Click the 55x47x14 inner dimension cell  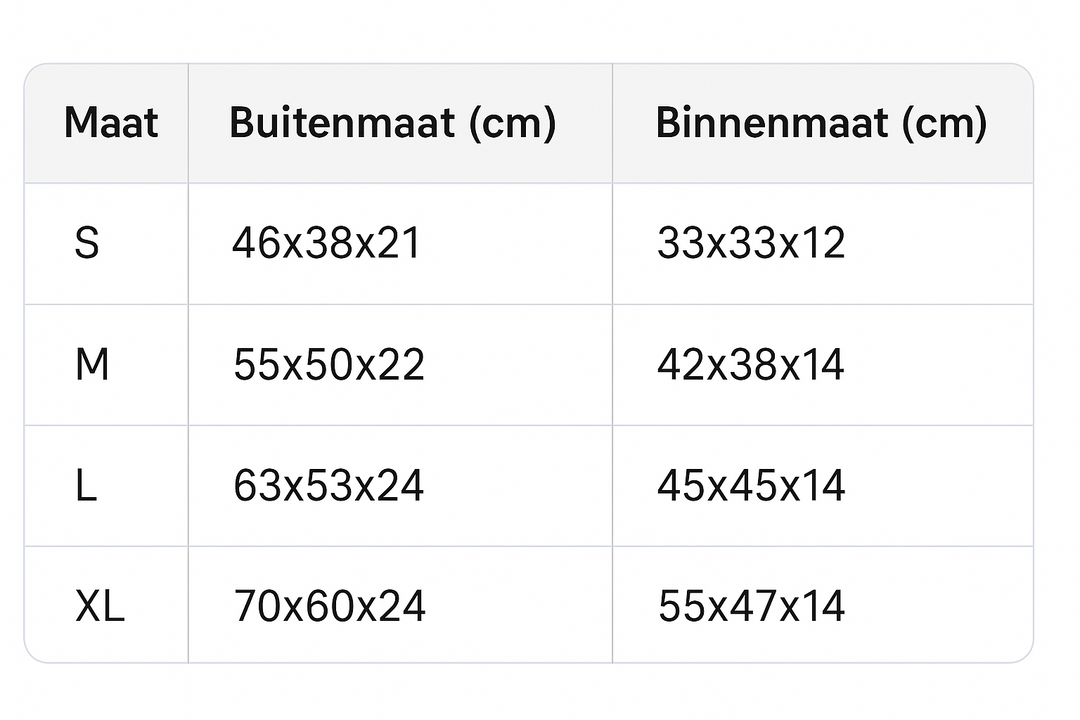click(x=752, y=606)
